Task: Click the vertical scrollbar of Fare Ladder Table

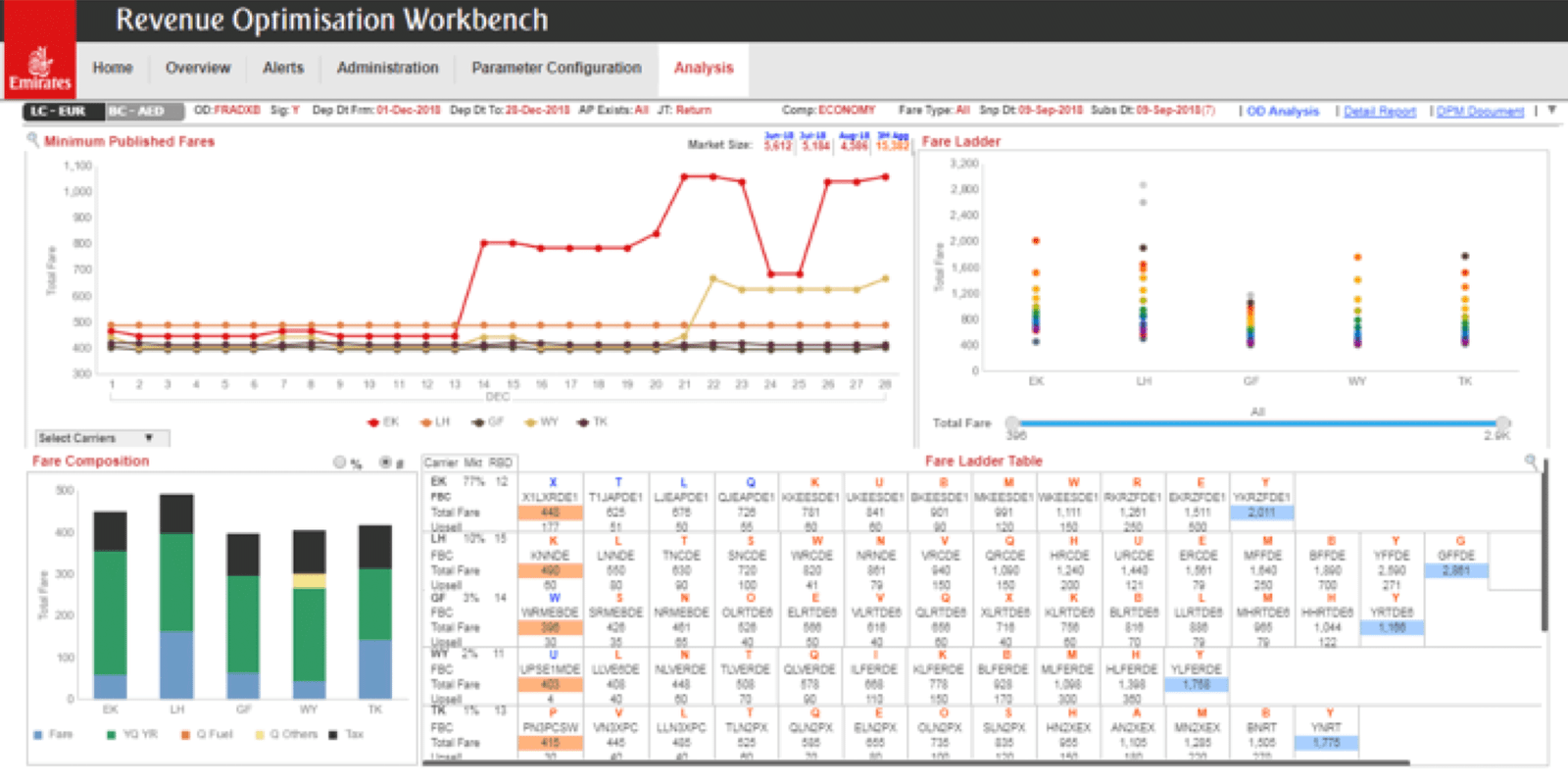Action: click(1543, 545)
